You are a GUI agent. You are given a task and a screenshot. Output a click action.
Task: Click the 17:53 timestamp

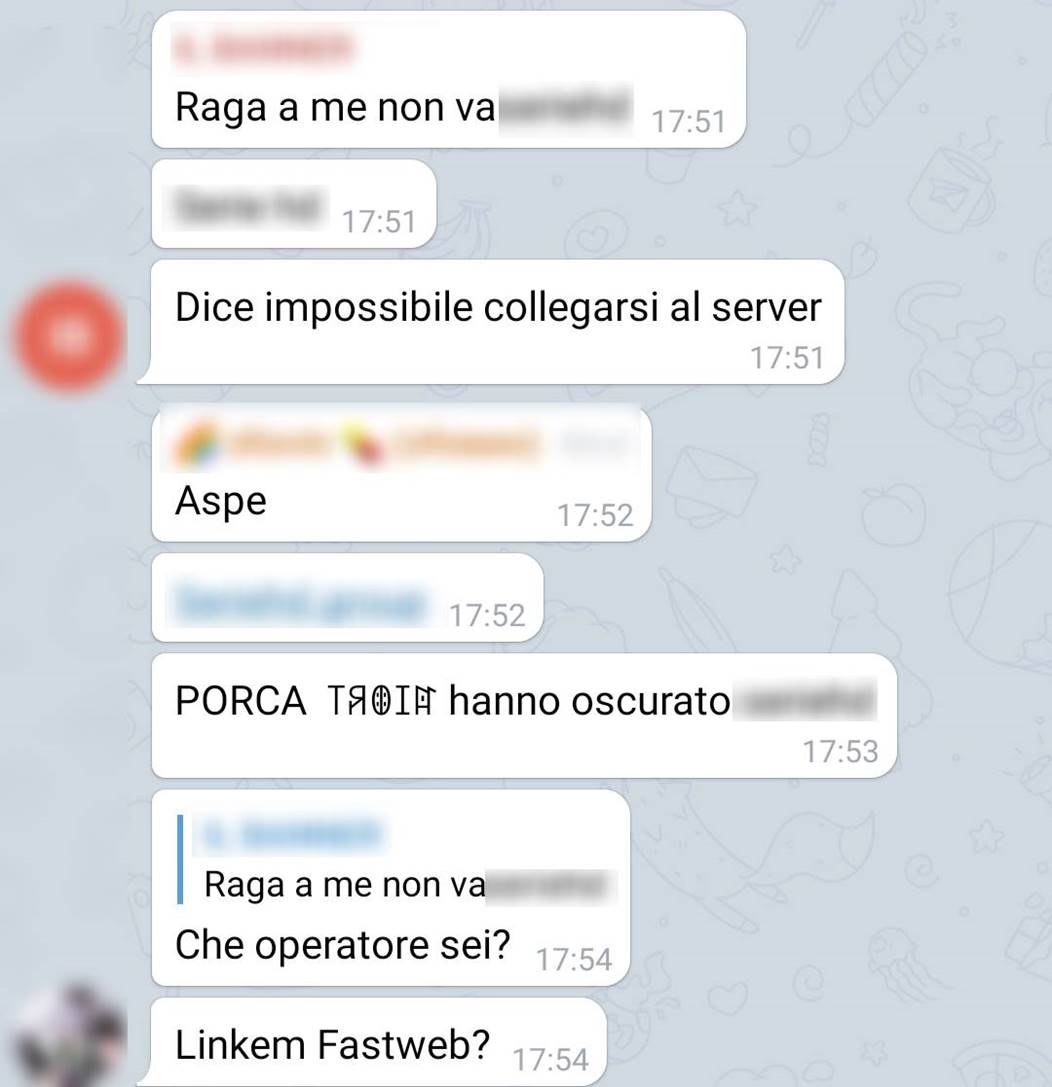point(840,751)
